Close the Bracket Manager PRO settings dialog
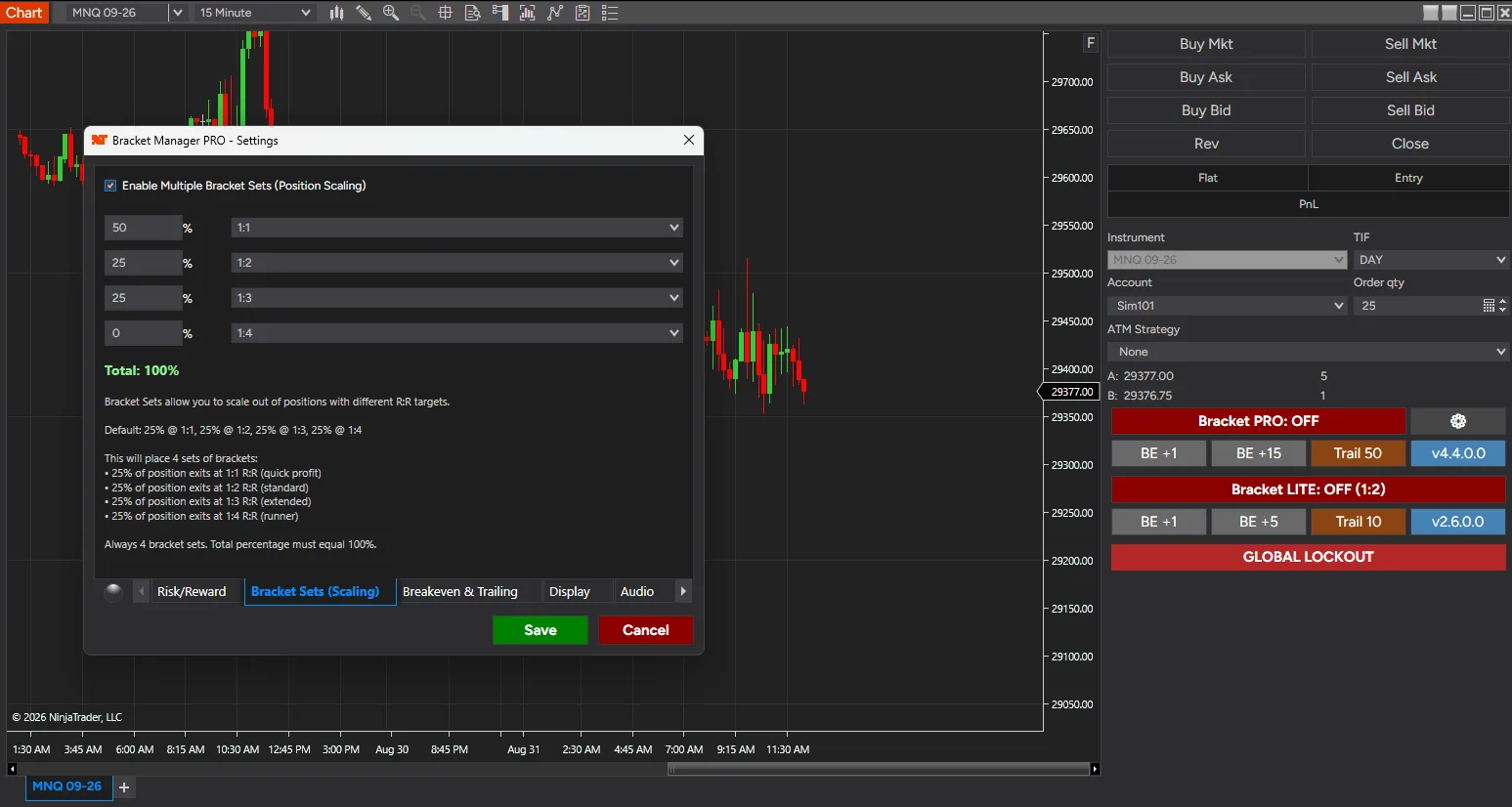This screenshot has height=807, width=1512. click(x=689, y=141)
